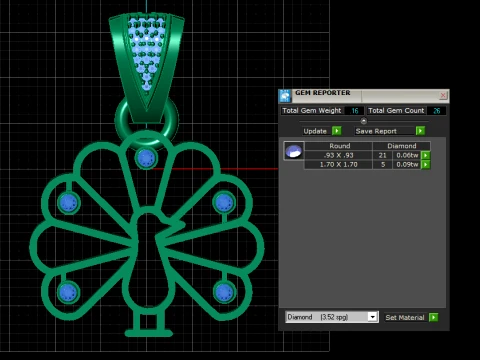The image size is (480, 360).
Task: Collapse panel using small circular arrow handle
Action: [x=364, y=121]
